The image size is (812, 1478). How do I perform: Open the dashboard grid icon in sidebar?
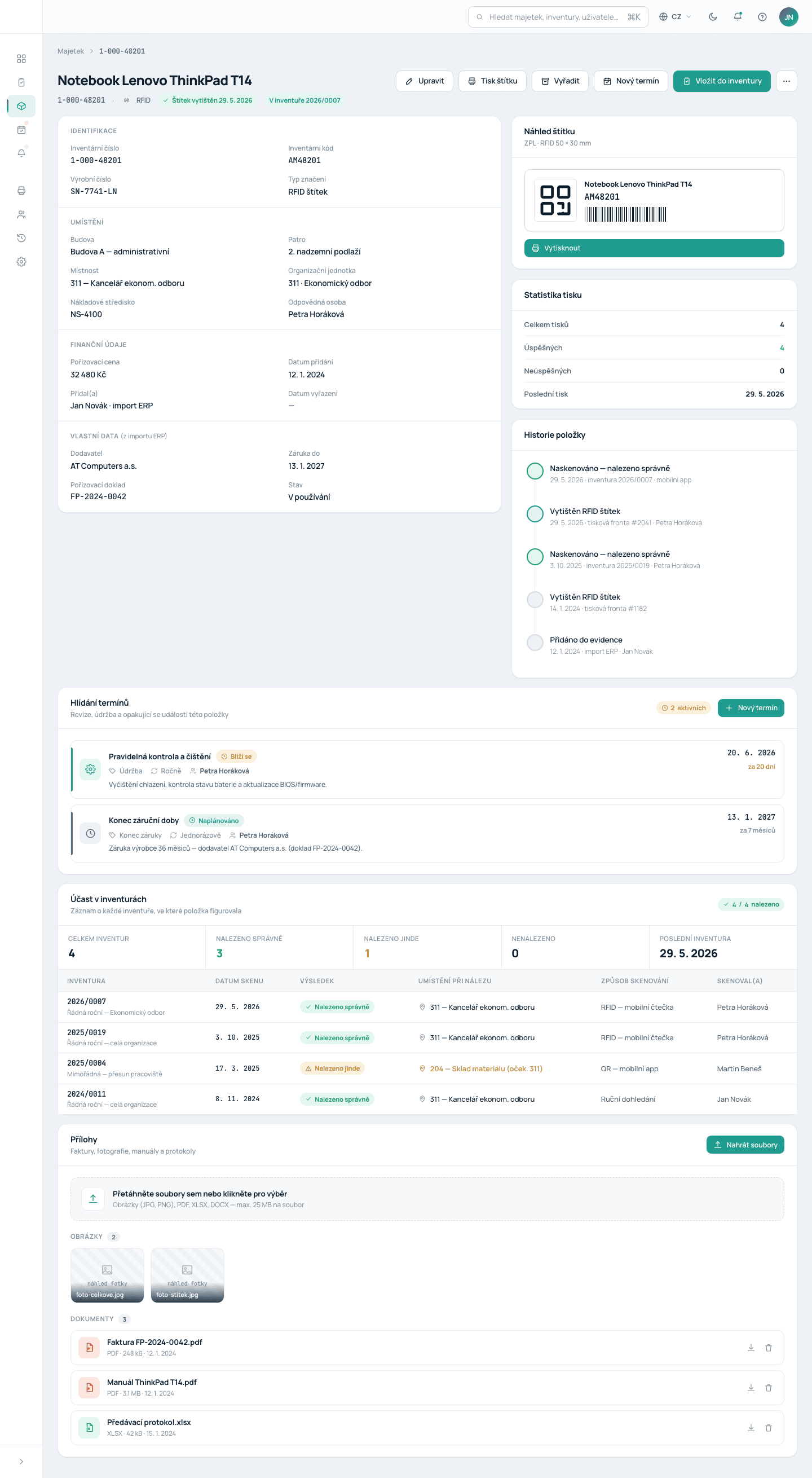coord(21,59)
